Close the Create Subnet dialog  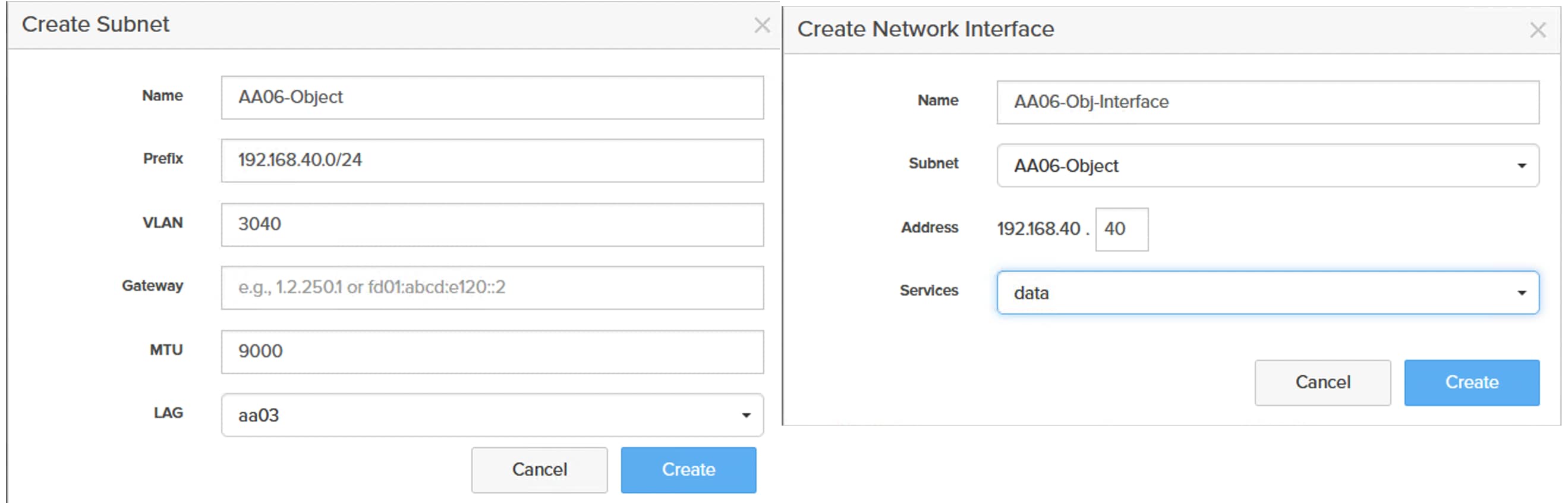click(761, 26)
